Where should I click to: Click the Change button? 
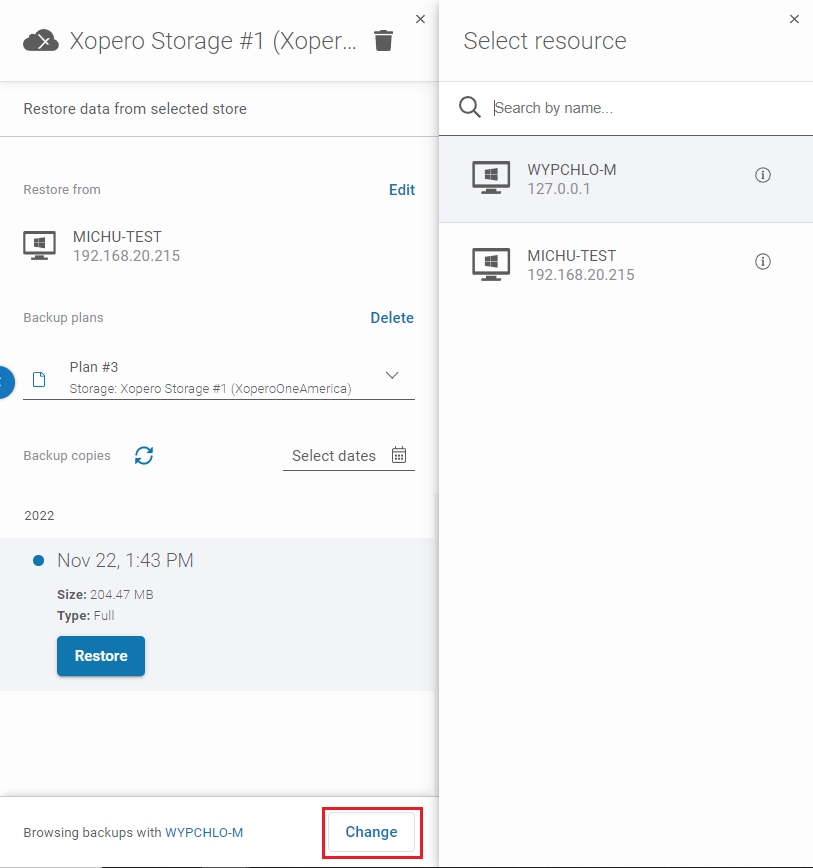(371, 832)
